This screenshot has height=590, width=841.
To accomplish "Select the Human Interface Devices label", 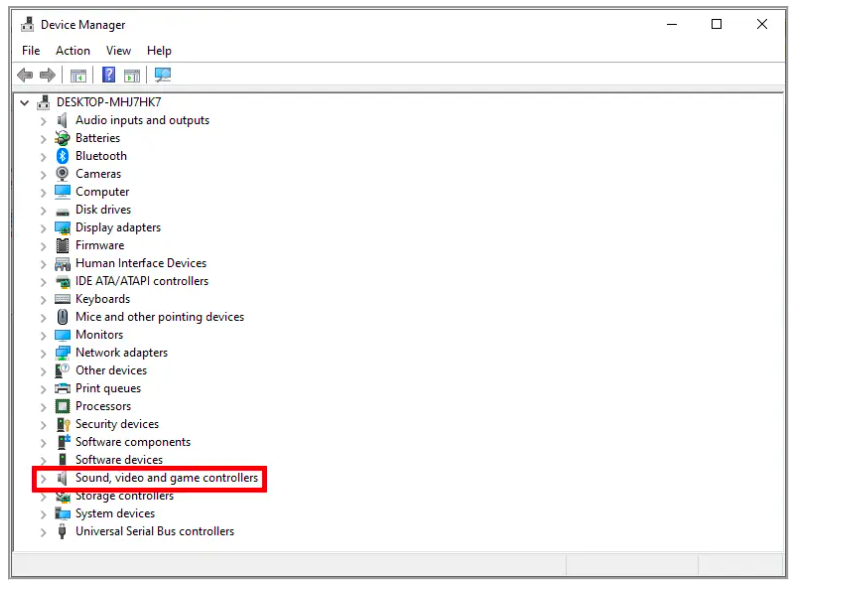I will 141,263.
